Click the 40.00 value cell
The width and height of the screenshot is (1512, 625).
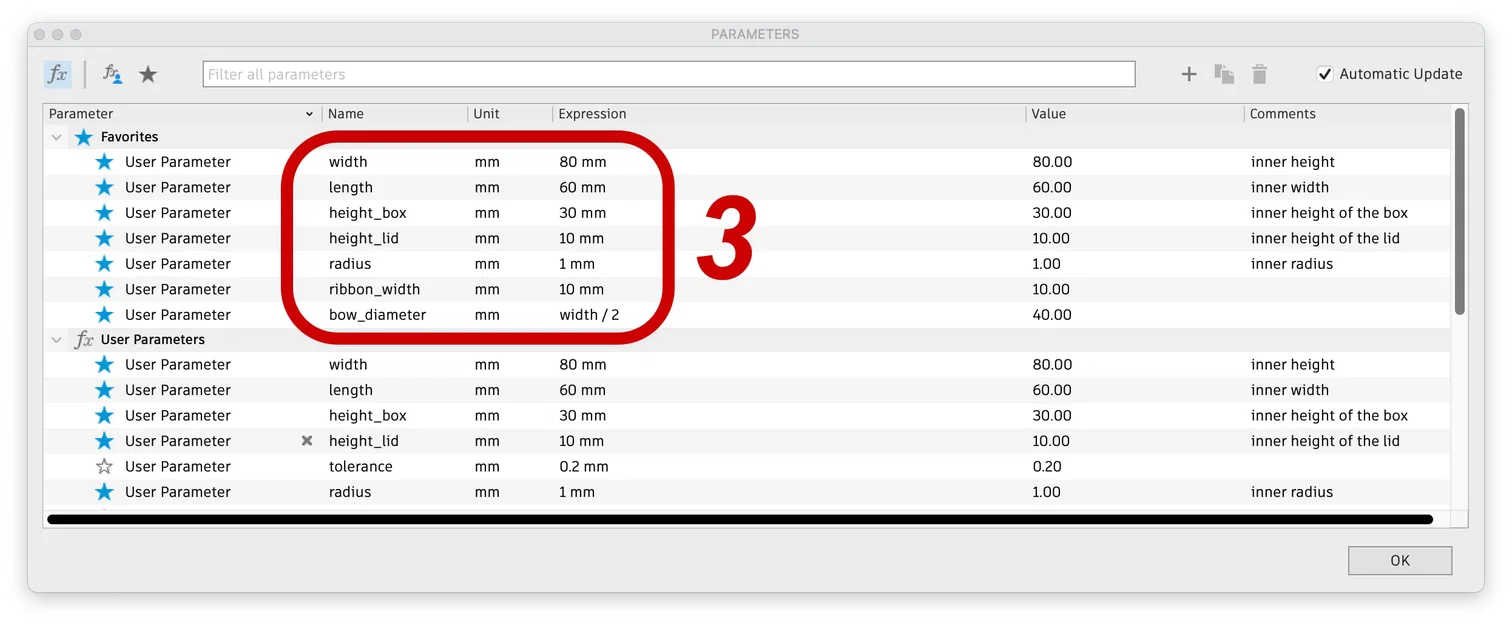click(1052, 315)
